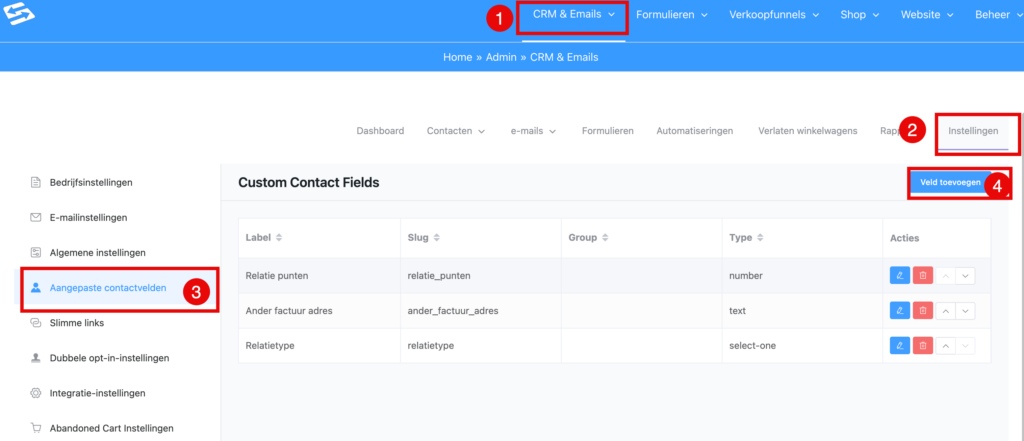Screen dimensions: 1024x441
Task: Delete the Relatietype field
Action: pos(923,345)
